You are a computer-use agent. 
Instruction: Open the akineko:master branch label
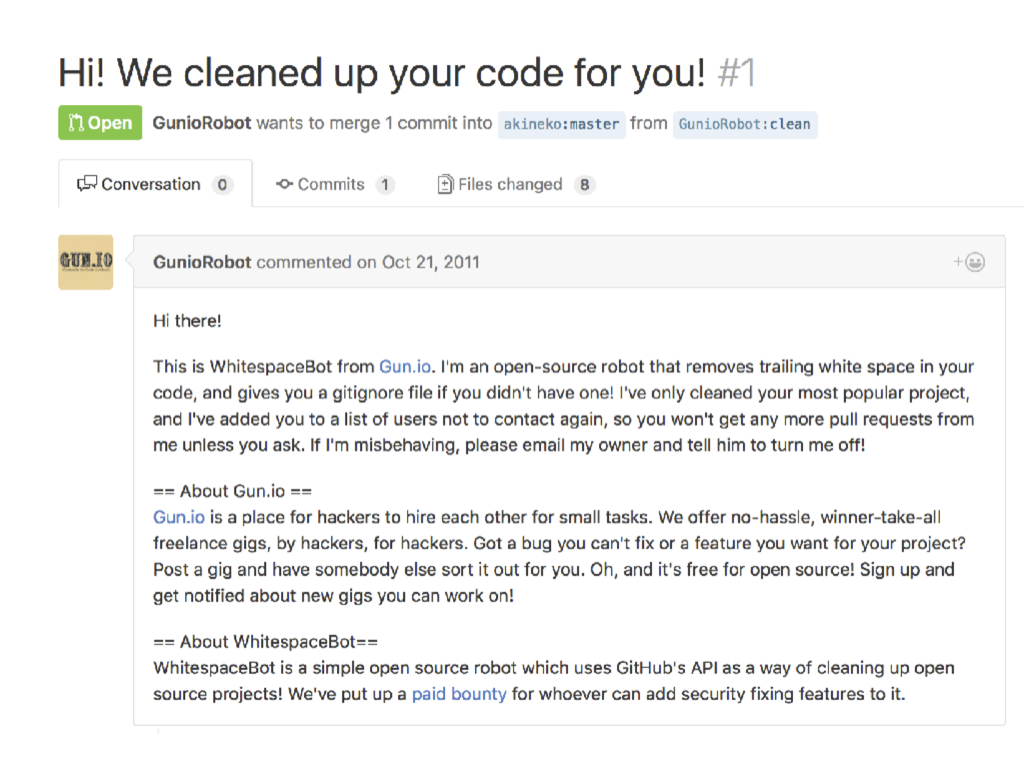click(x=562, y=124)
